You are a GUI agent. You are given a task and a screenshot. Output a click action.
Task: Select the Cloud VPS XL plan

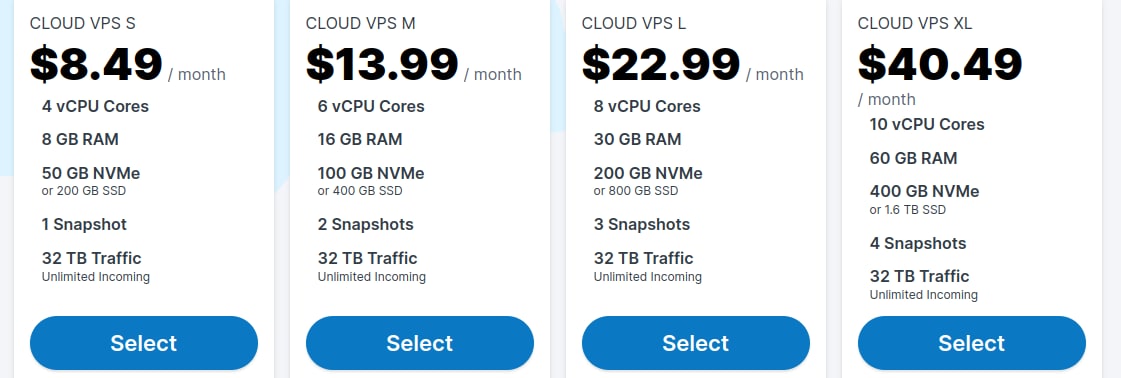click(972, 343)
